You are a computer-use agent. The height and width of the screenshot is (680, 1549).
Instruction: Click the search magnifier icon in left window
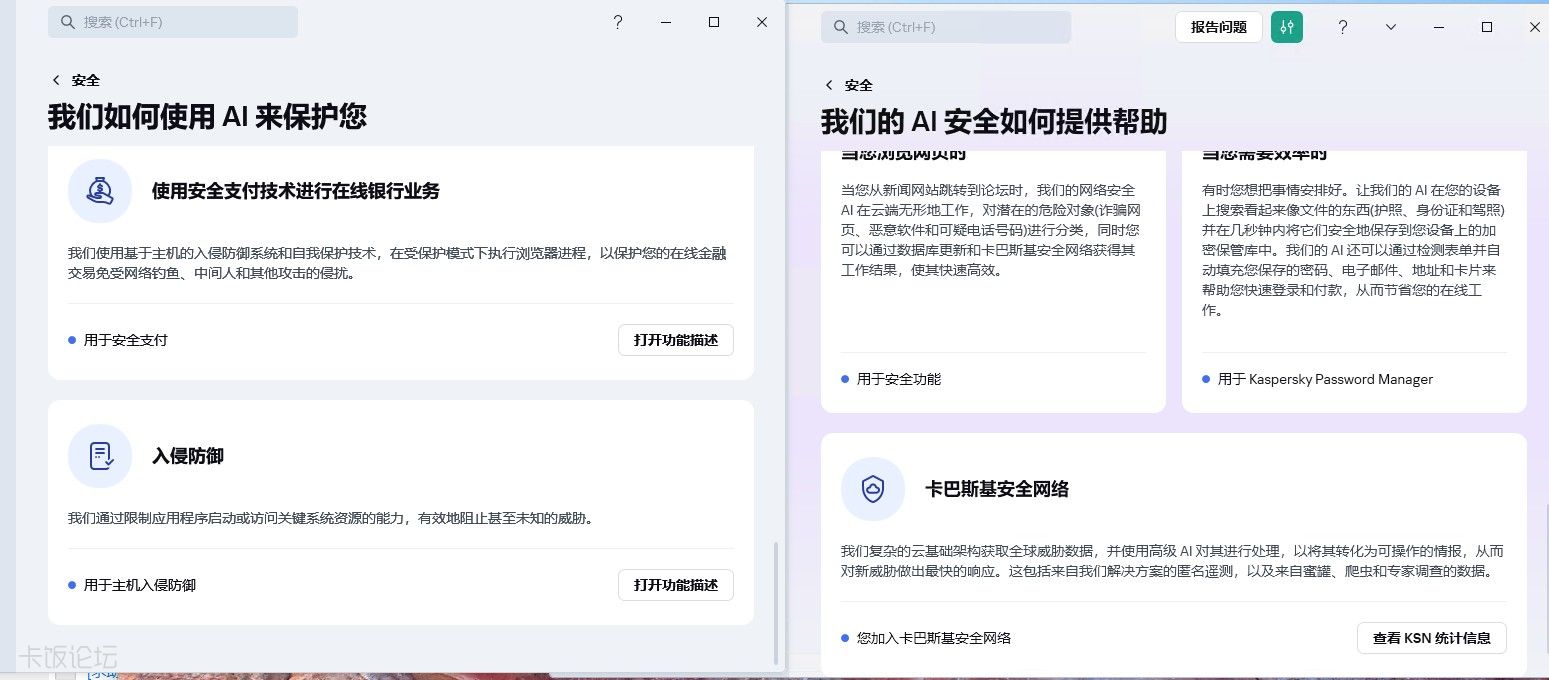(x=68, y=22)
